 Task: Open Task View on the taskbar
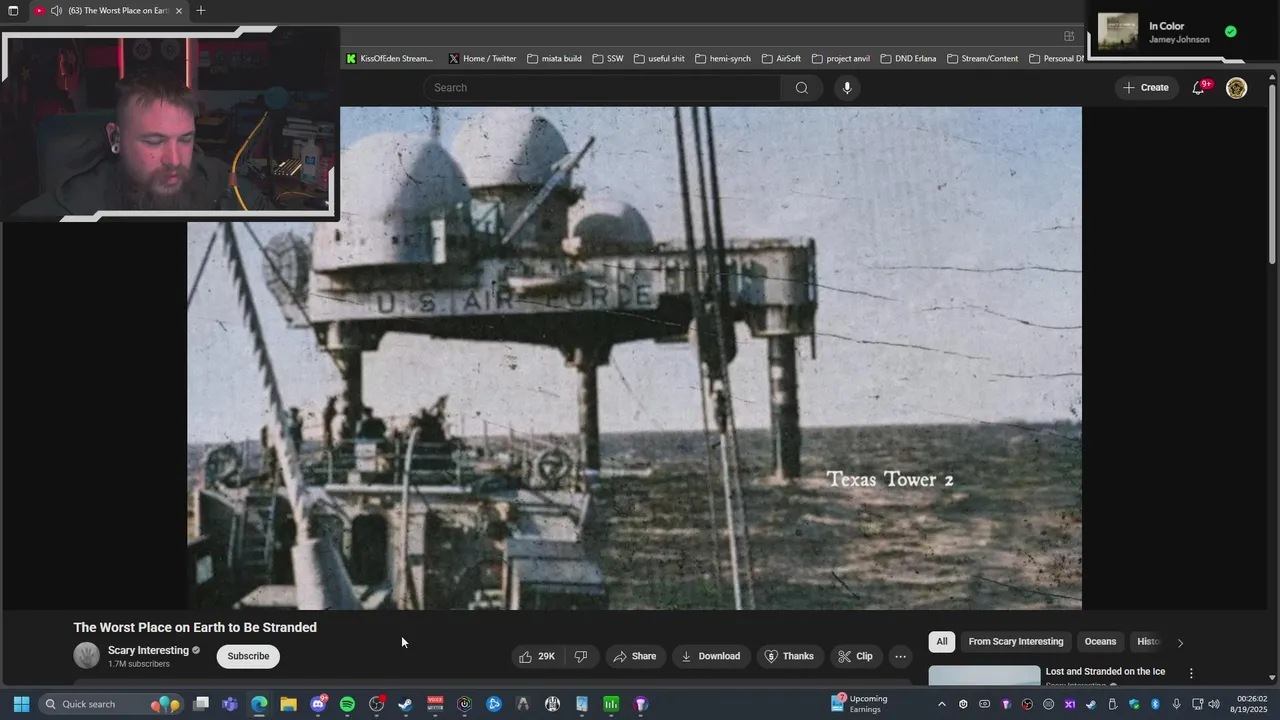click(201, 704)
